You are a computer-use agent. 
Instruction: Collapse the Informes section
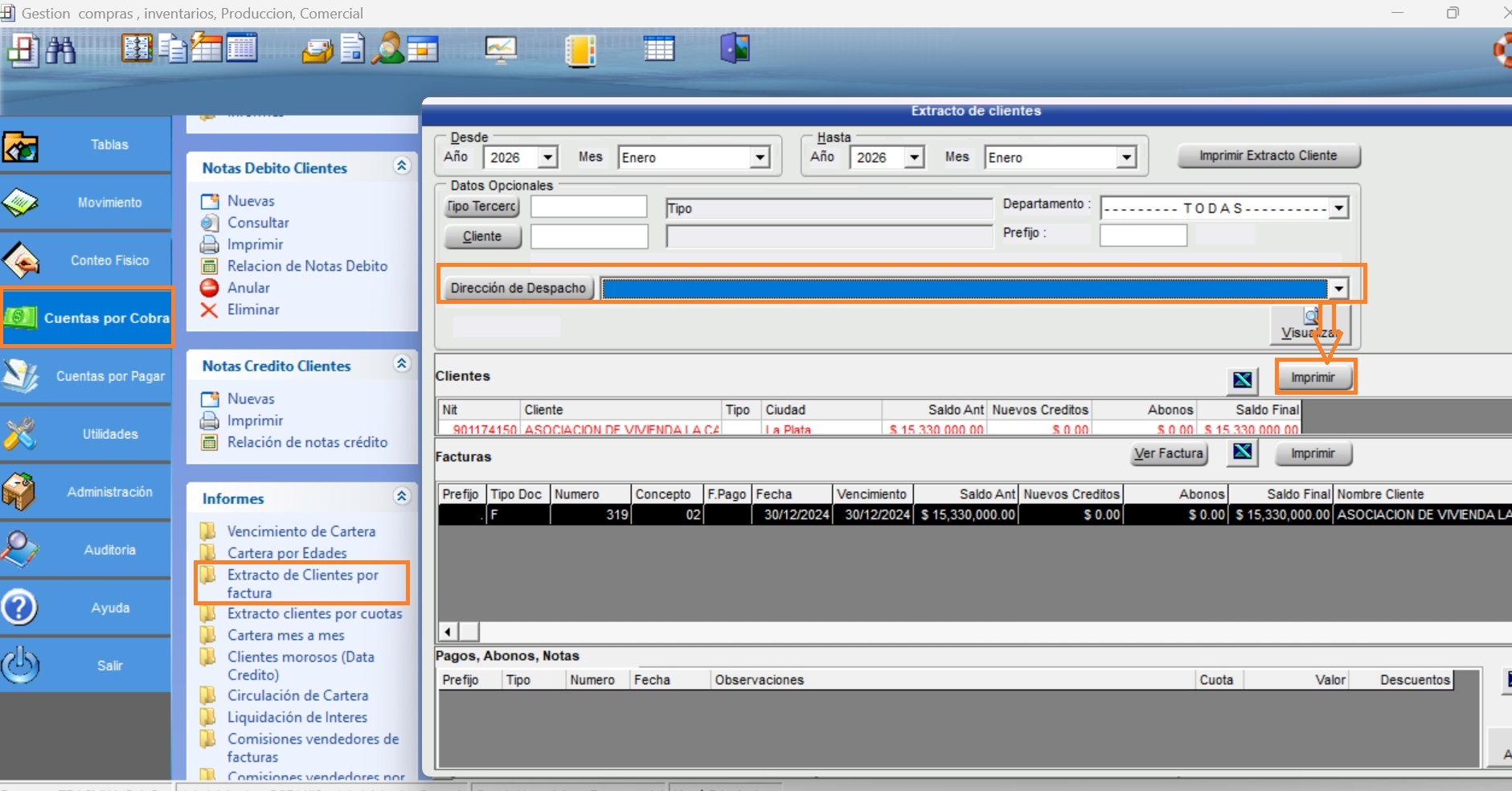(402, 497)
